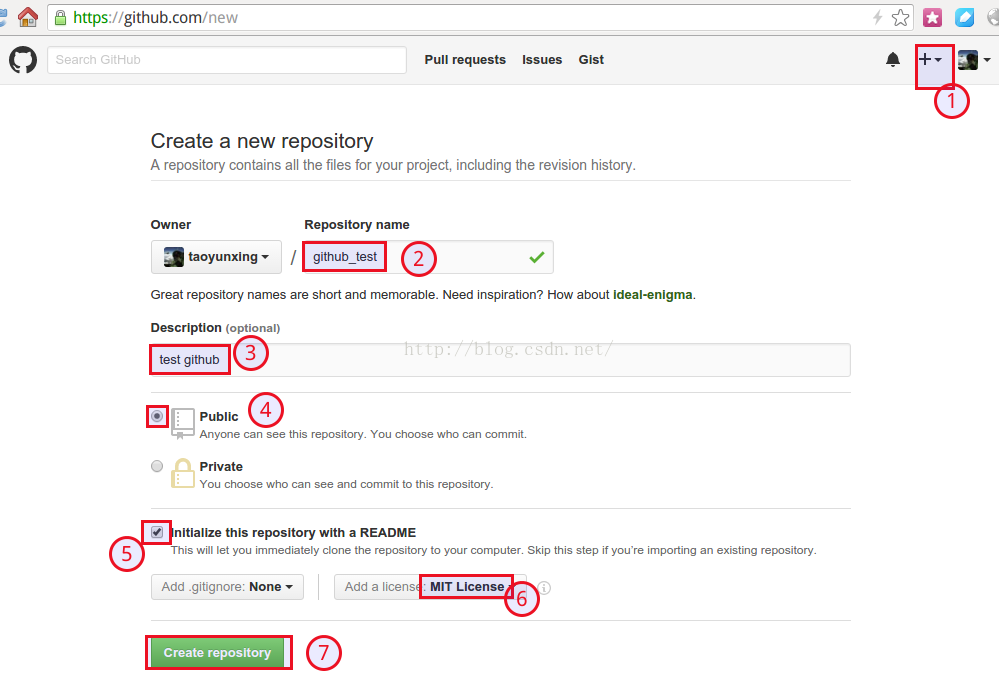Viewport: 999px width, 676px height.
Task: Click the browser home icon
Action: click(27, 17)
